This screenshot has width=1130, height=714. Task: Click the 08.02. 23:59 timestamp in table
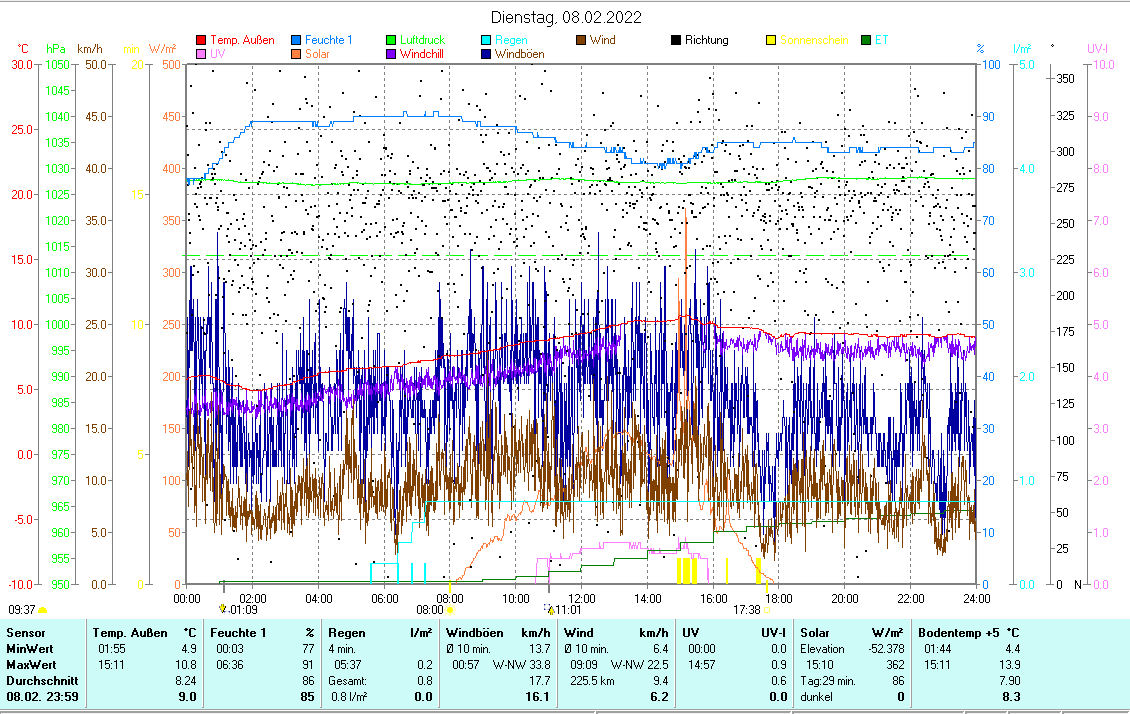[x=40, y=697]
